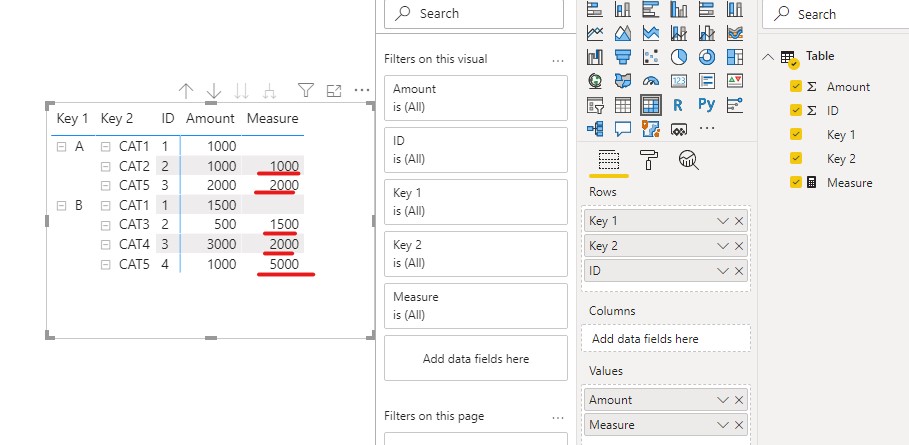Select the Treemap visualization icon
The width and height of the screenshot is (909, 445).
pos(735,57)
